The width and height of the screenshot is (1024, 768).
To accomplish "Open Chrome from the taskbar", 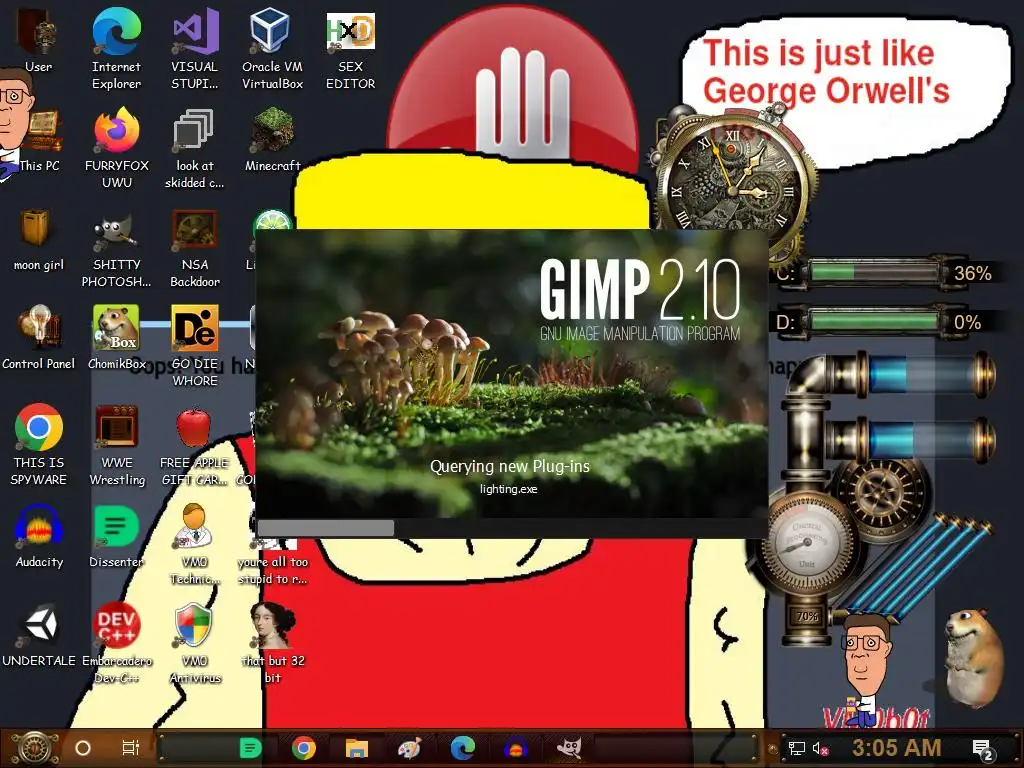I will click(x=304, y=748).
